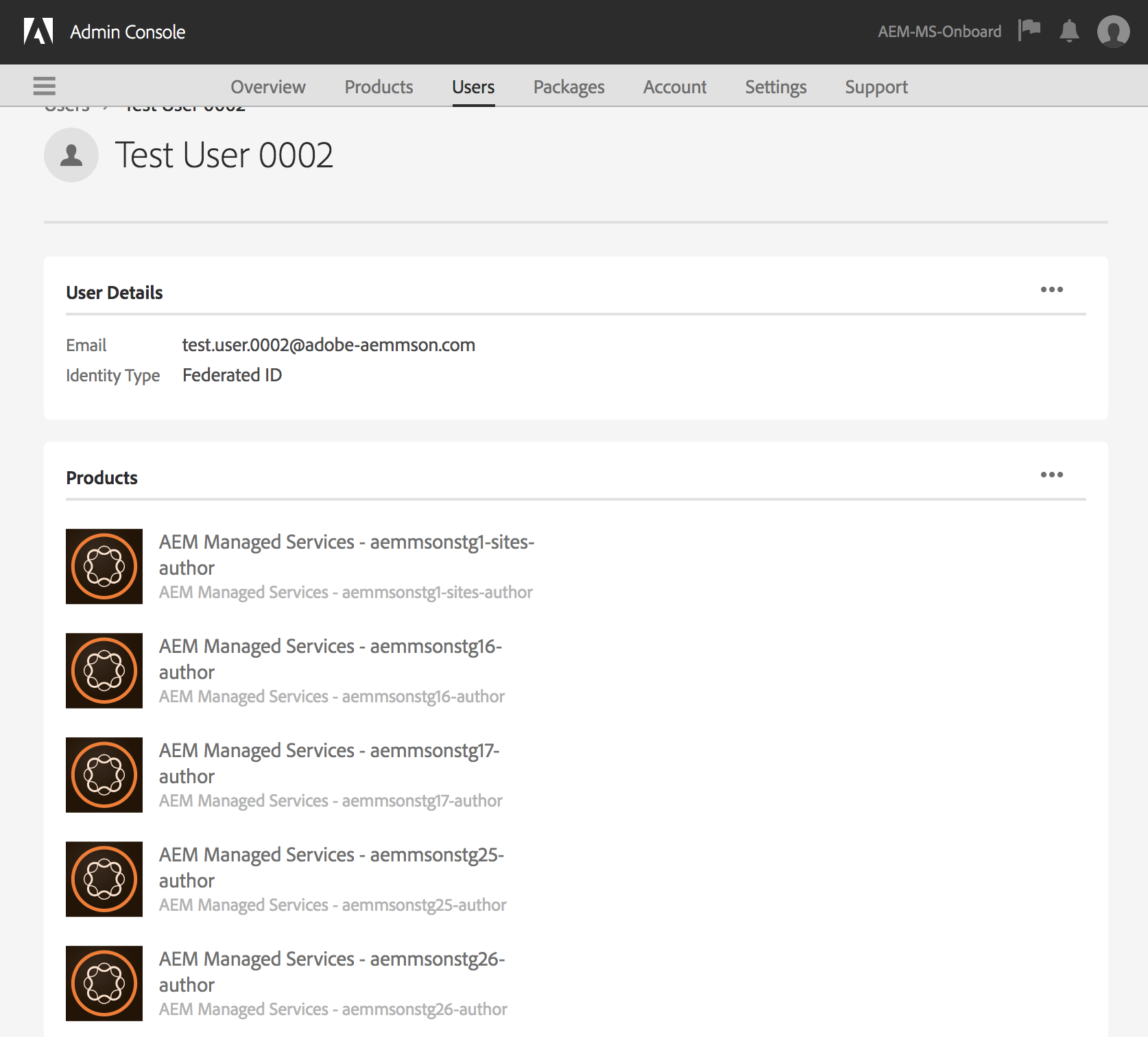The height and width of the screenshot is (1037, 1148).
Task: Click the aemmsonstg26-author product icon
Action: tap(104, 984)
